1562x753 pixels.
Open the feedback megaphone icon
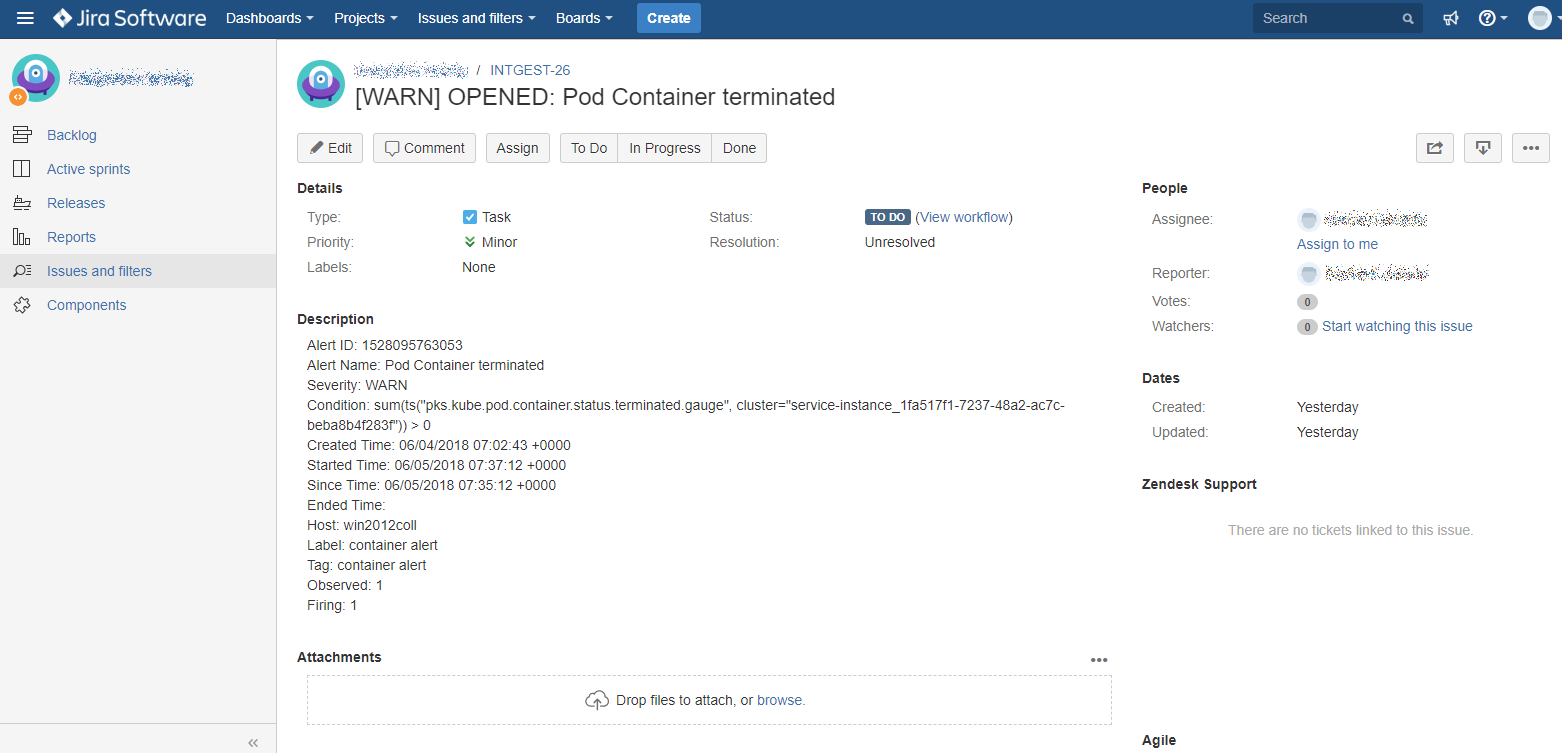[1451, 18]
